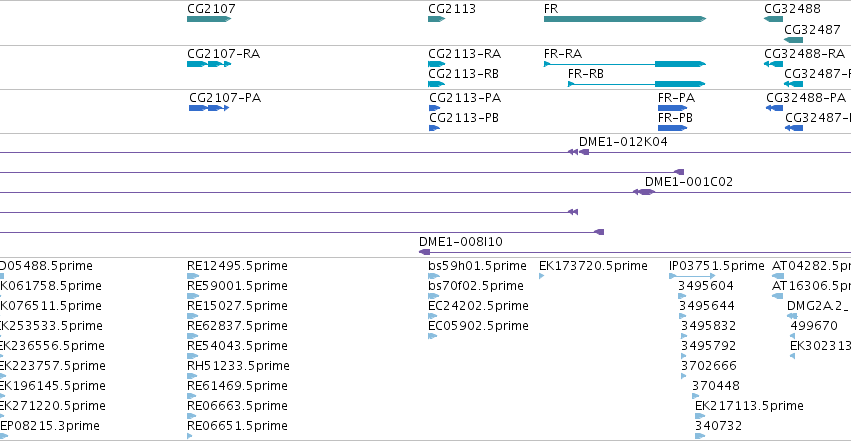Select the CG2107-RA transcript exon glyph
Viewport: 851px width, 441px height.
209,64
